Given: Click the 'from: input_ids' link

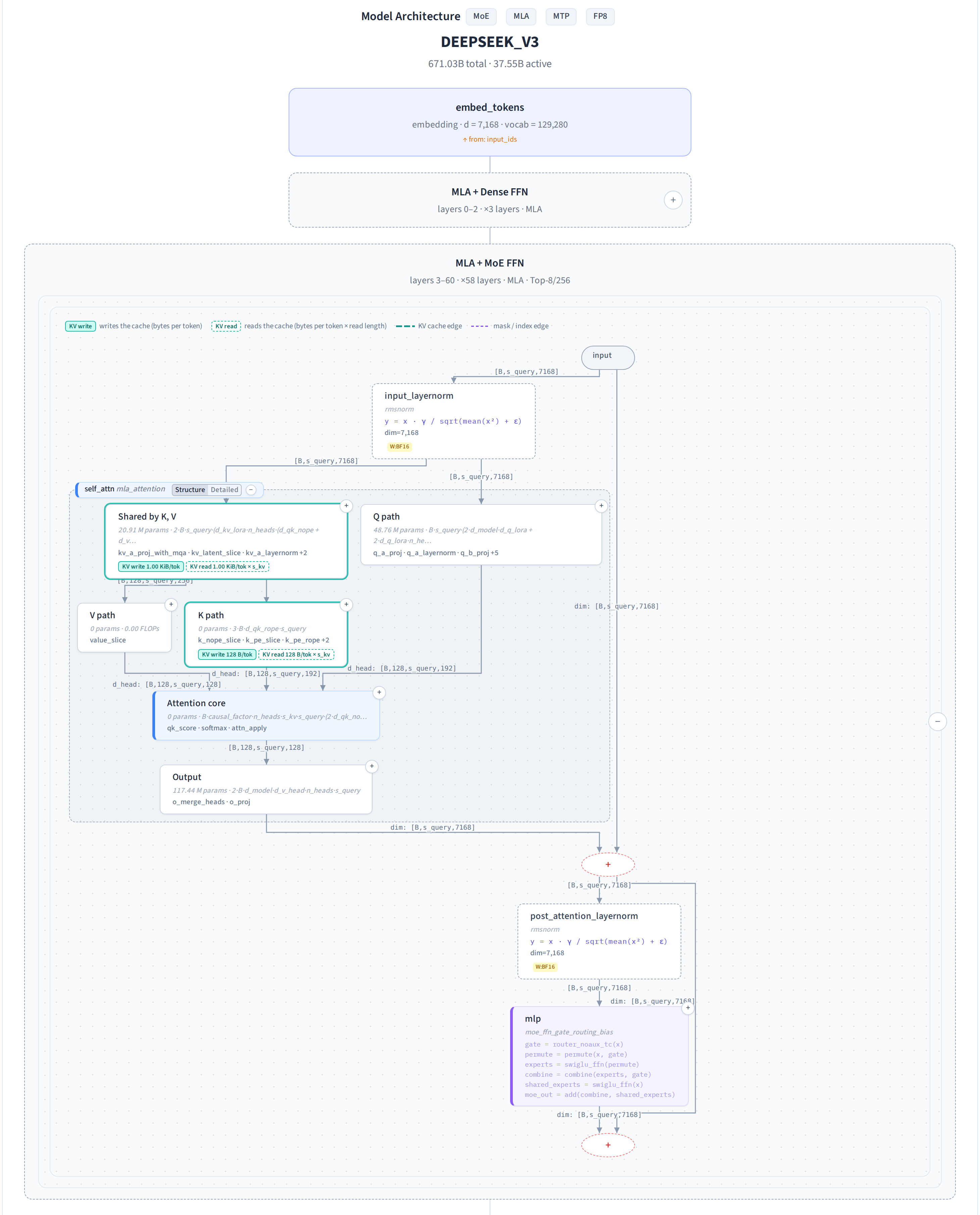Looking at the screenshot, I should 490,139.
